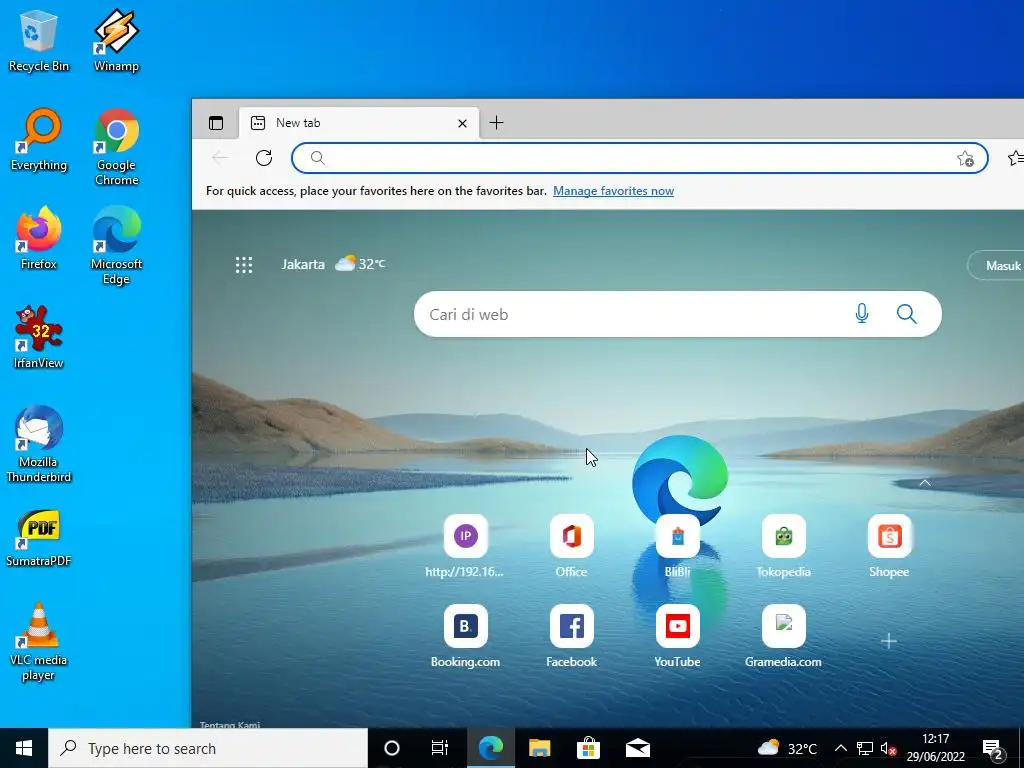The width and height of the screenshot is (1024, 768).
Task: Open the app launcher grid icon
Action: tap(244, 264)
